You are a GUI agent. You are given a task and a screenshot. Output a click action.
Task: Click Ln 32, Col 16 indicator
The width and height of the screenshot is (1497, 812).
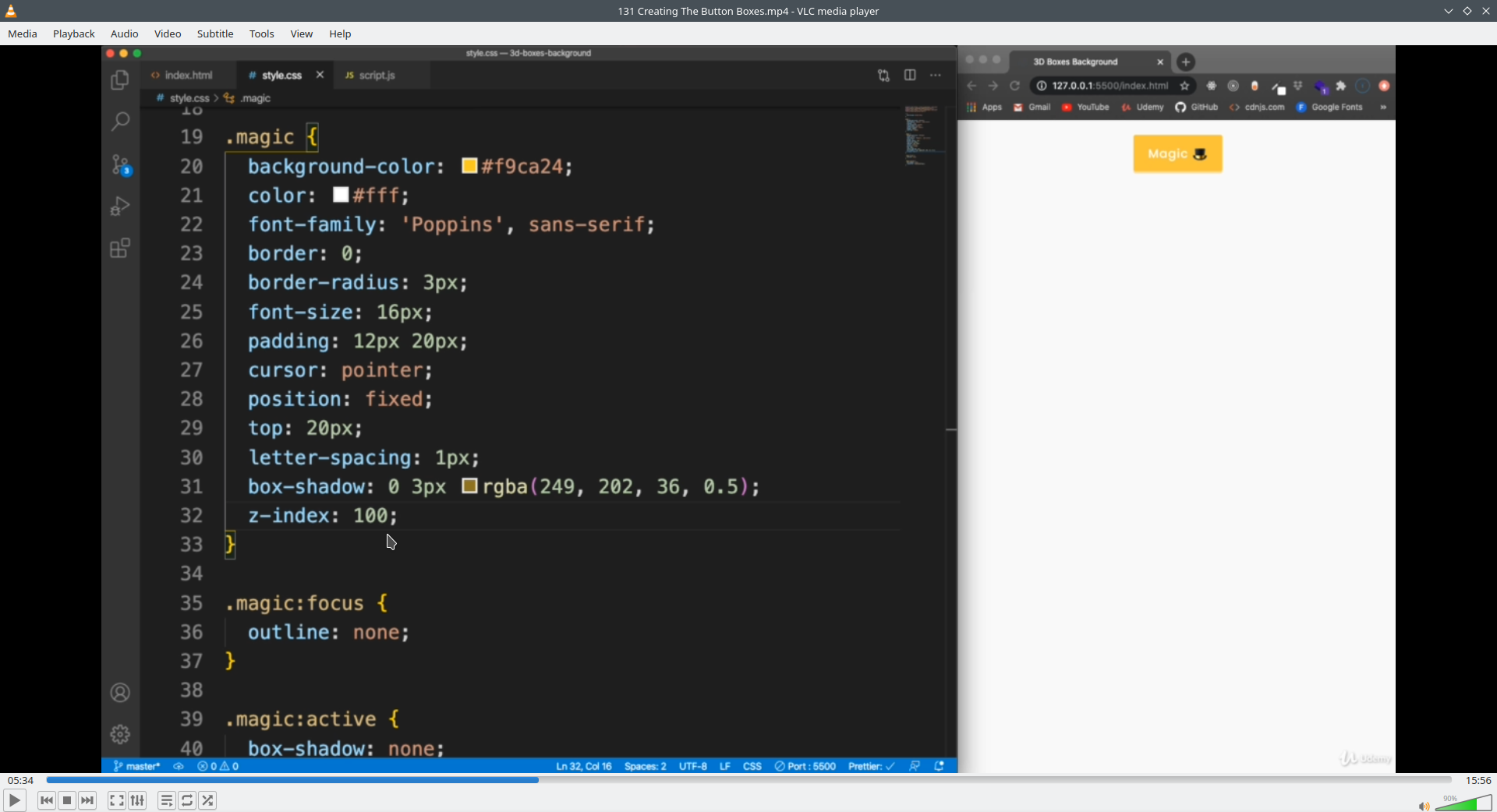pos(584,766)
